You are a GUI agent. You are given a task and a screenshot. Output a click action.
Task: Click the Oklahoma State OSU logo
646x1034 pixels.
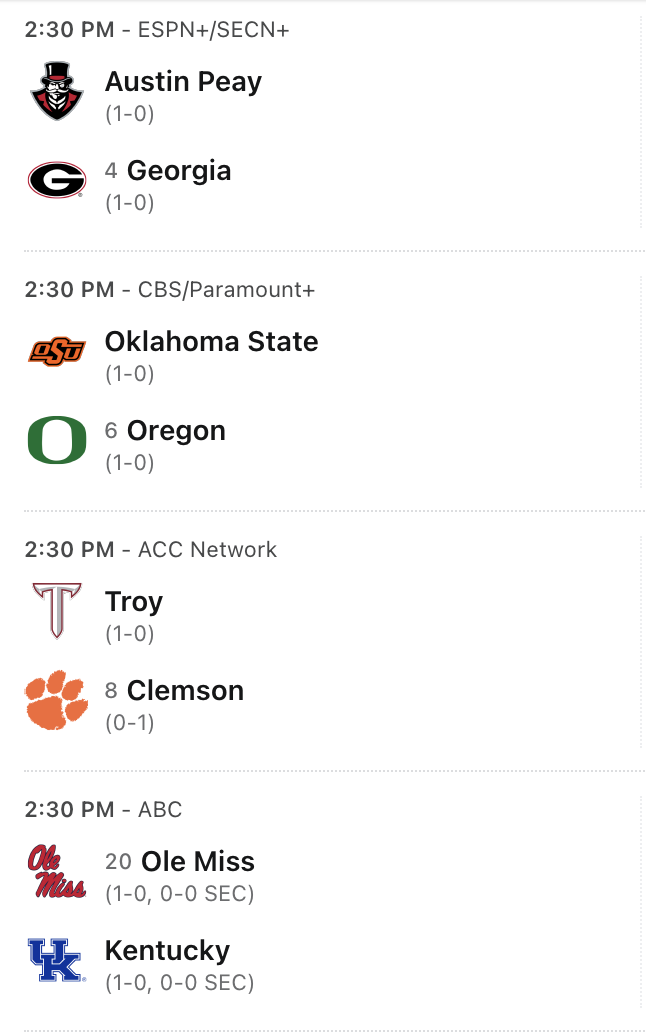click(x=56, y=351)
